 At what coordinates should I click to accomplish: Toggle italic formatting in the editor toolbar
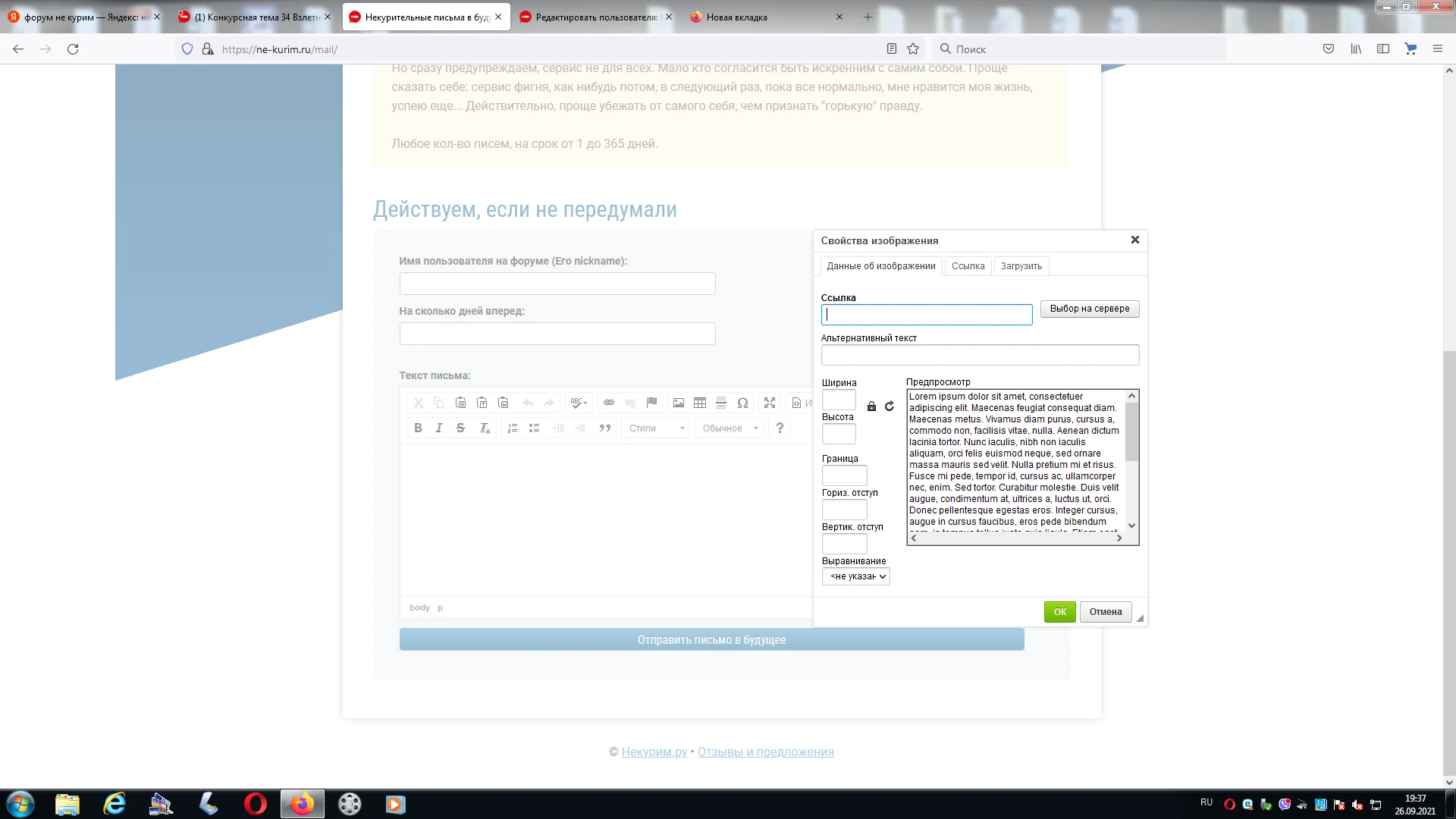pos(439,428)
